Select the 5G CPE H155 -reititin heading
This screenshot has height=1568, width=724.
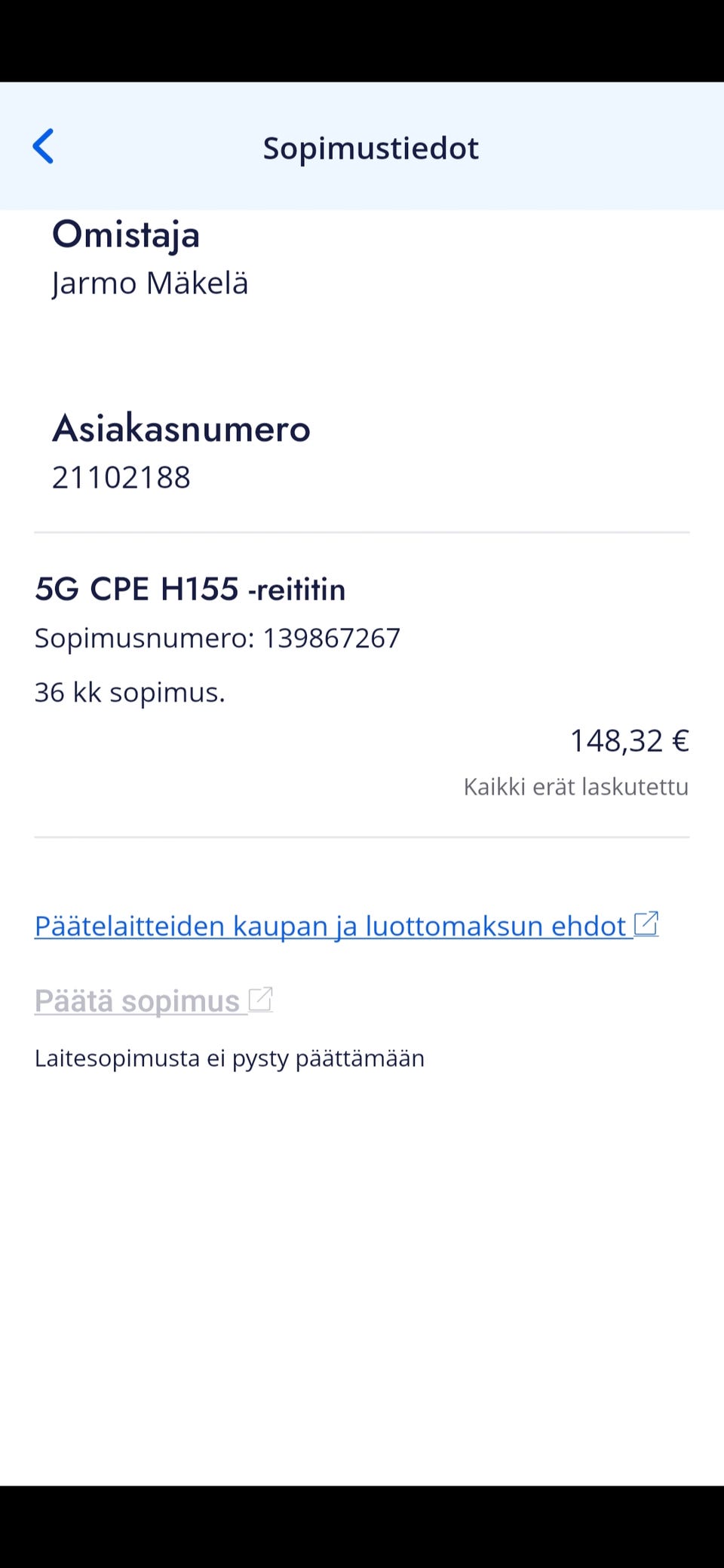click(190, 589)
